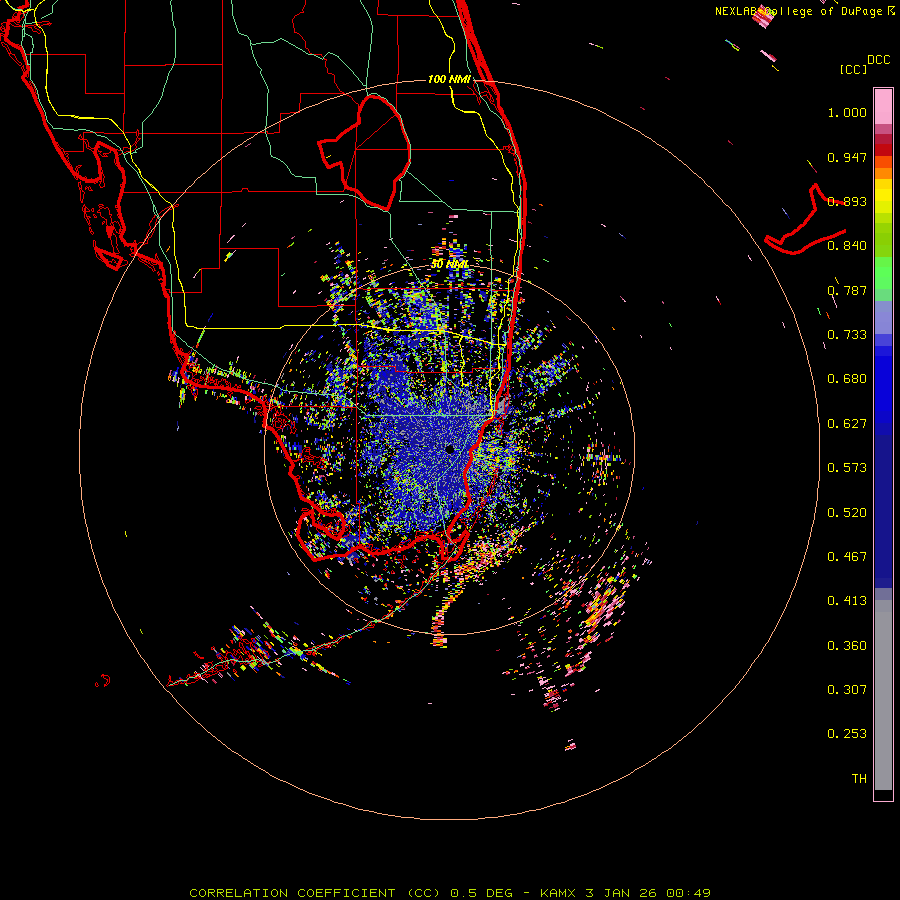The image size is (900, 900).
Task: Click the 0.413 scale value
Action: click(x=847, y=601)
